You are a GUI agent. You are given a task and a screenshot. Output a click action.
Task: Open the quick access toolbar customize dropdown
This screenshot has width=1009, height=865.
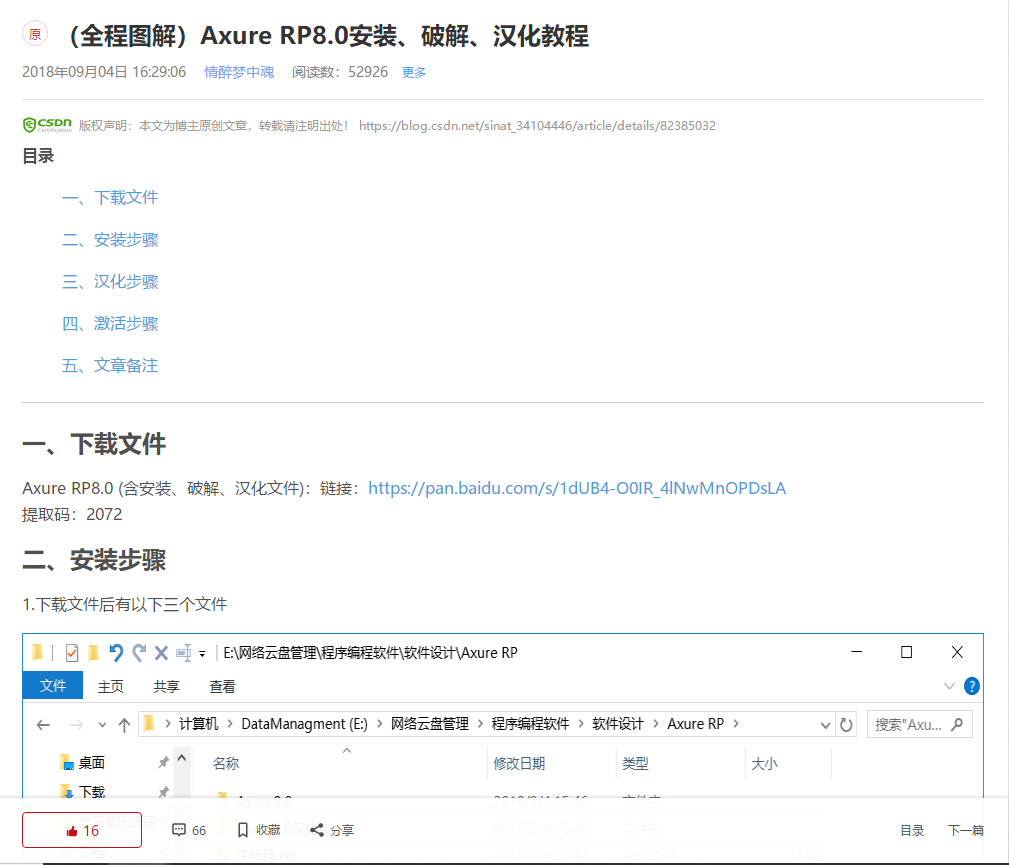[202, 654]
